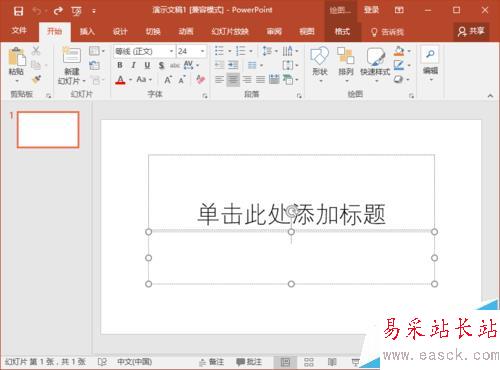Viewport: 500px width, 370px height.
Task: Click the Reset slide icon
Action: pos(94,65)
